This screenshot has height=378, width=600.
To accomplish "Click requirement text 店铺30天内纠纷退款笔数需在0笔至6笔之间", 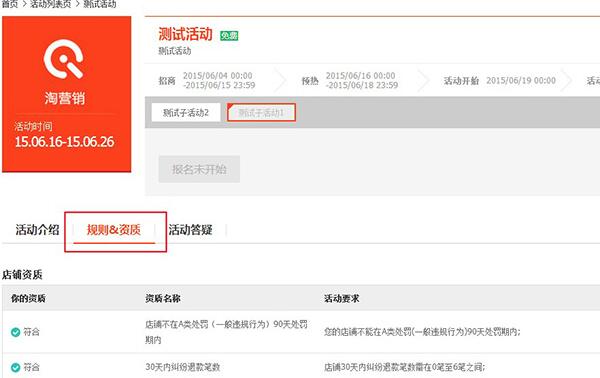I will (404, 367).
